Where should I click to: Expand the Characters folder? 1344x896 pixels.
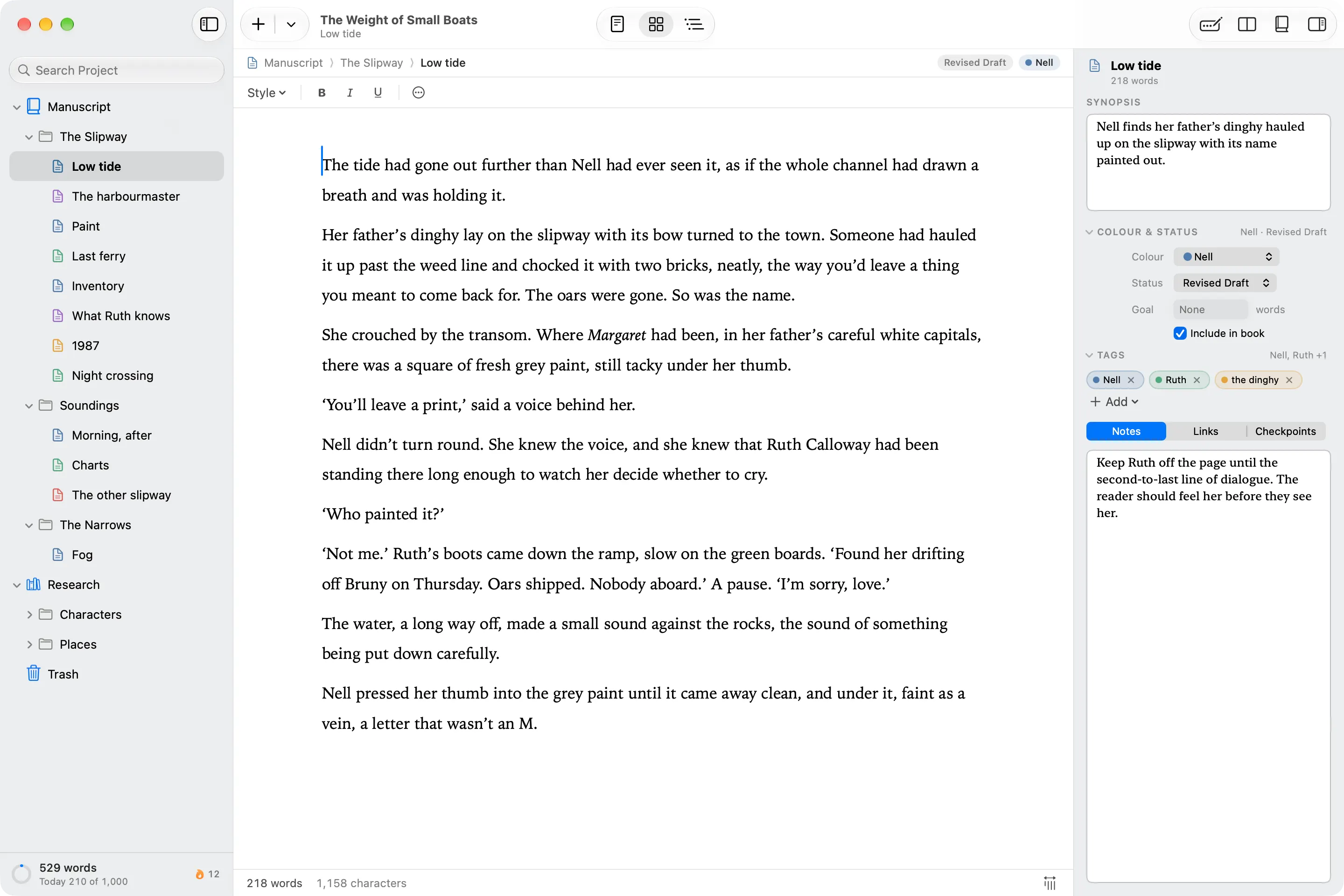29,614
